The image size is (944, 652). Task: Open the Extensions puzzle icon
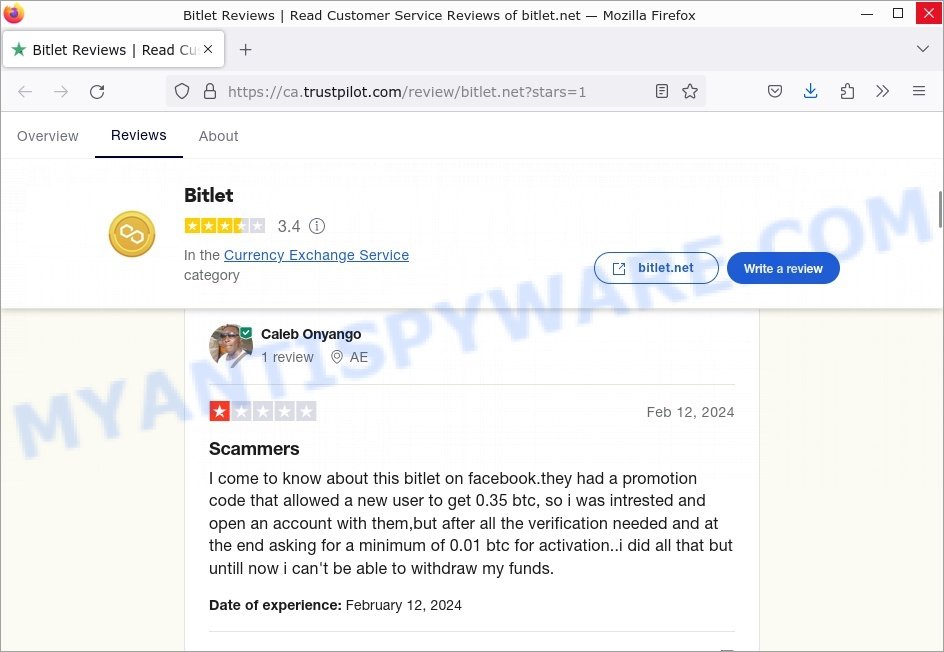point(847,92)
